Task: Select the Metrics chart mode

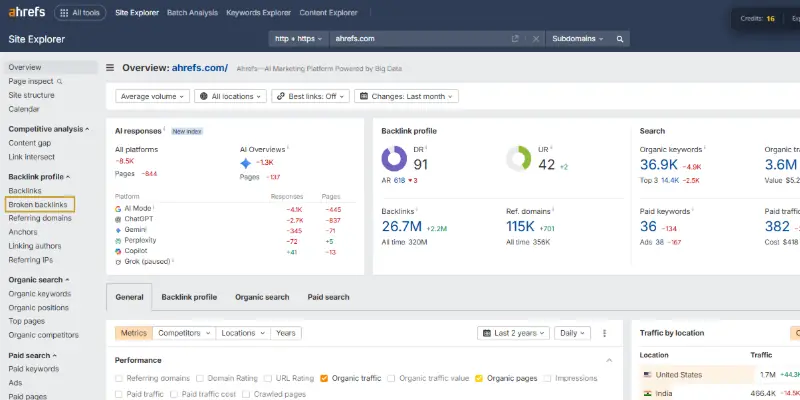Action: [x=134, y=333]
